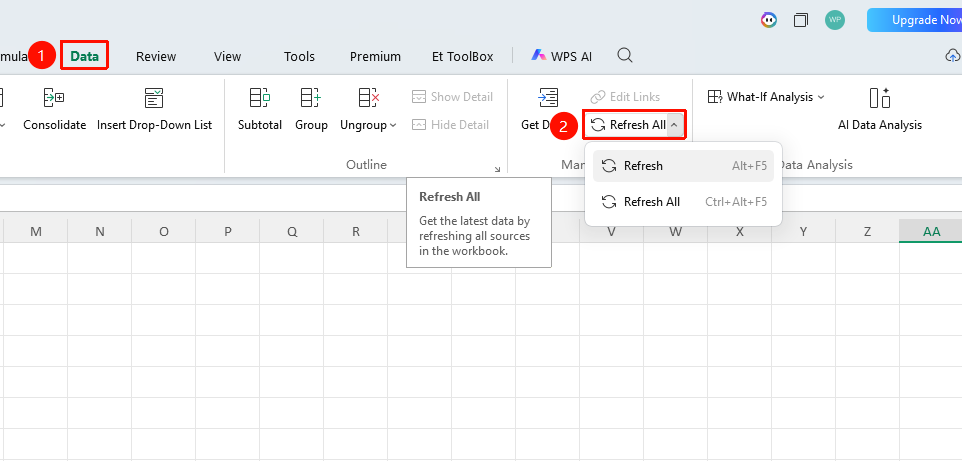Screen dimensions: 962x461
Task: Click the Upgrade Now button
Action: click(x=914, y=20)
